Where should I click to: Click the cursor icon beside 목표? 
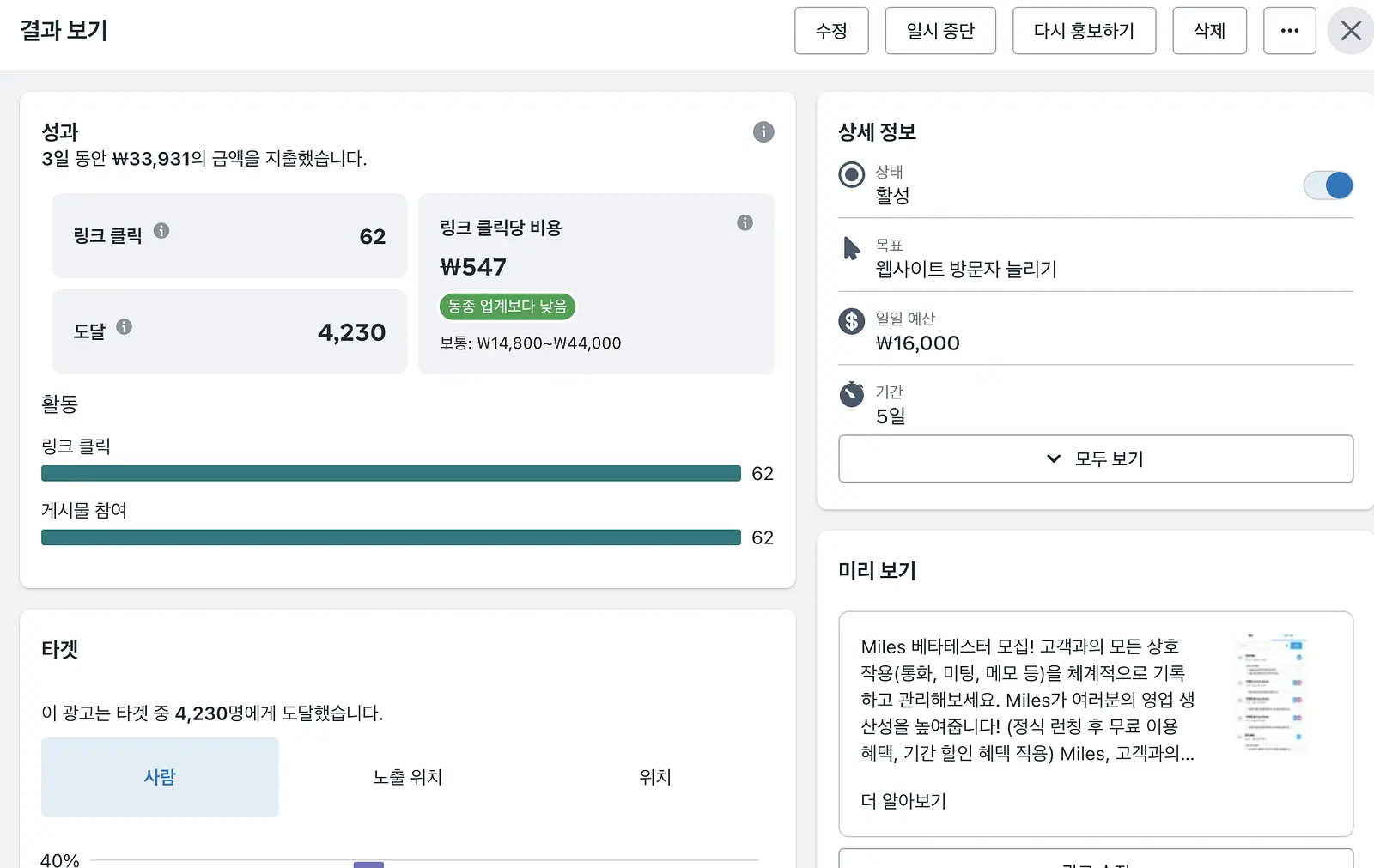(851, 248)
